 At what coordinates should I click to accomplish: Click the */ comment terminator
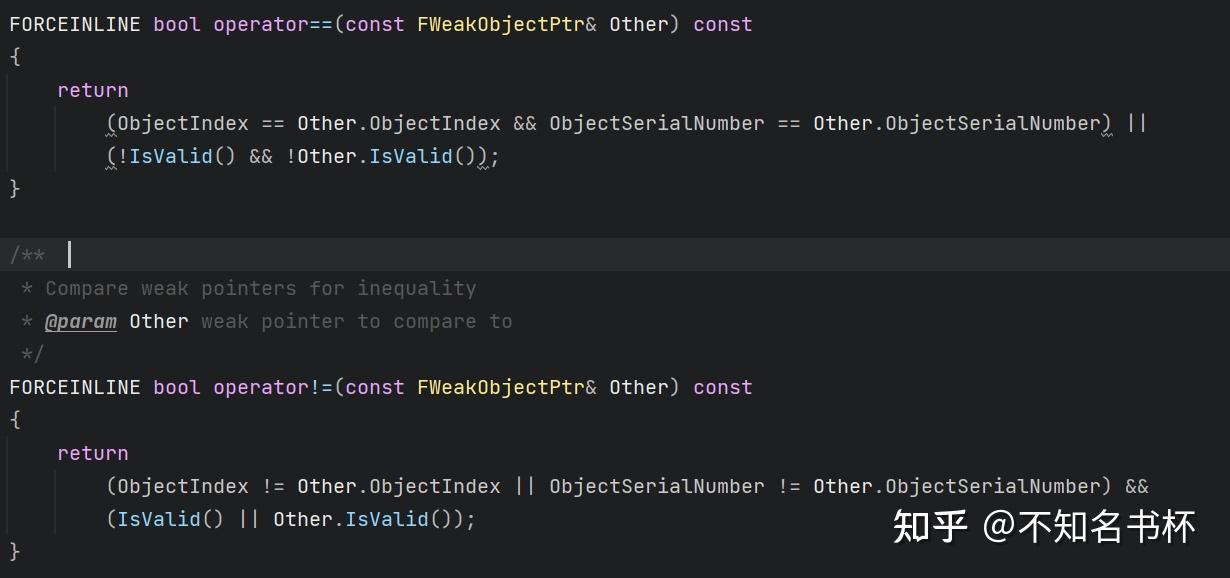(33, 354)
